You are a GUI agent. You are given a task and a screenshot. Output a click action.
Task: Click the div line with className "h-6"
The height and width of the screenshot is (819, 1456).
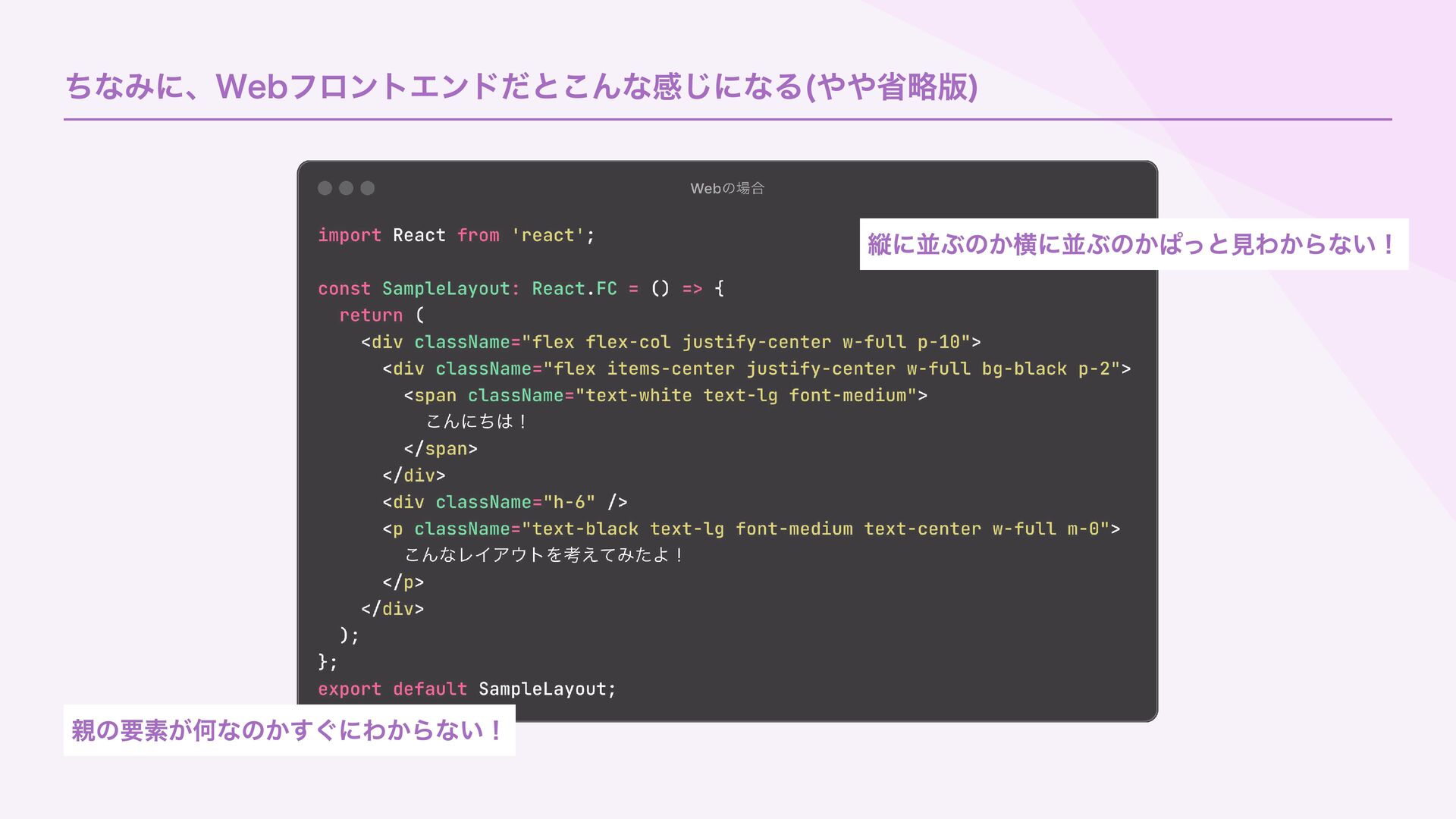coord(505,502)
